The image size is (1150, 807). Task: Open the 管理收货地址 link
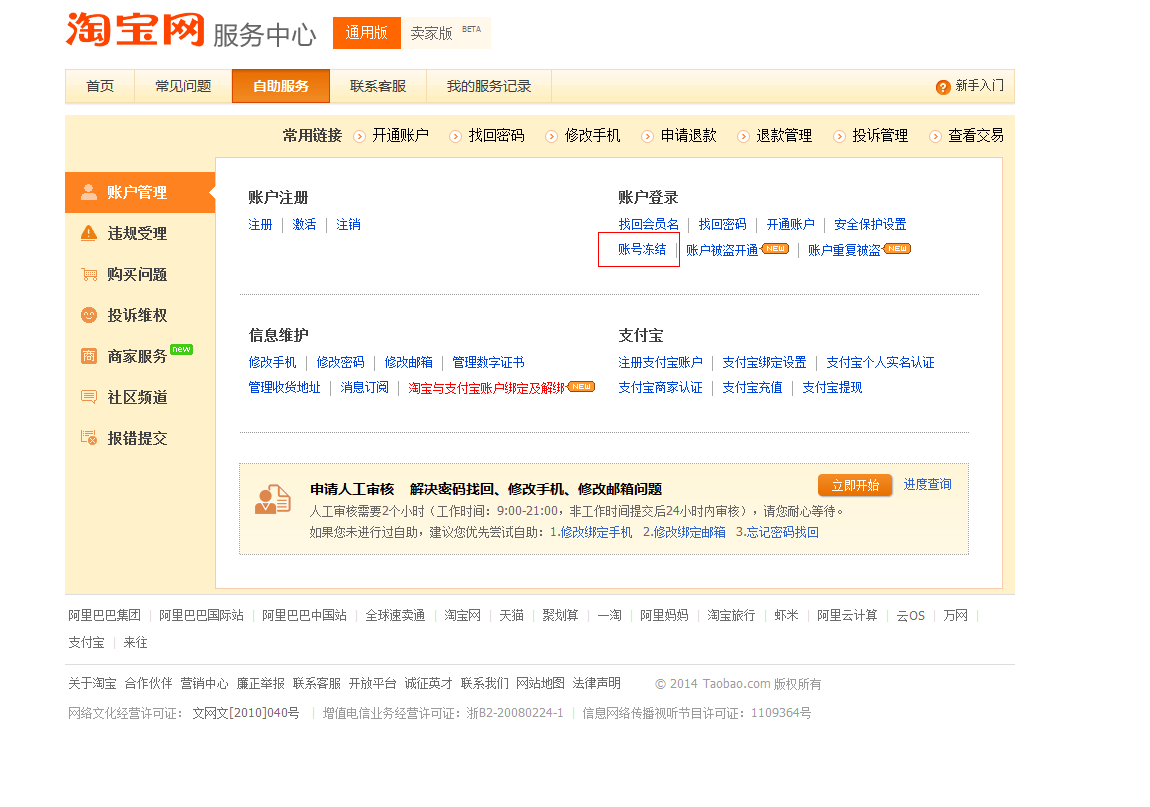[x=285, y=387]
